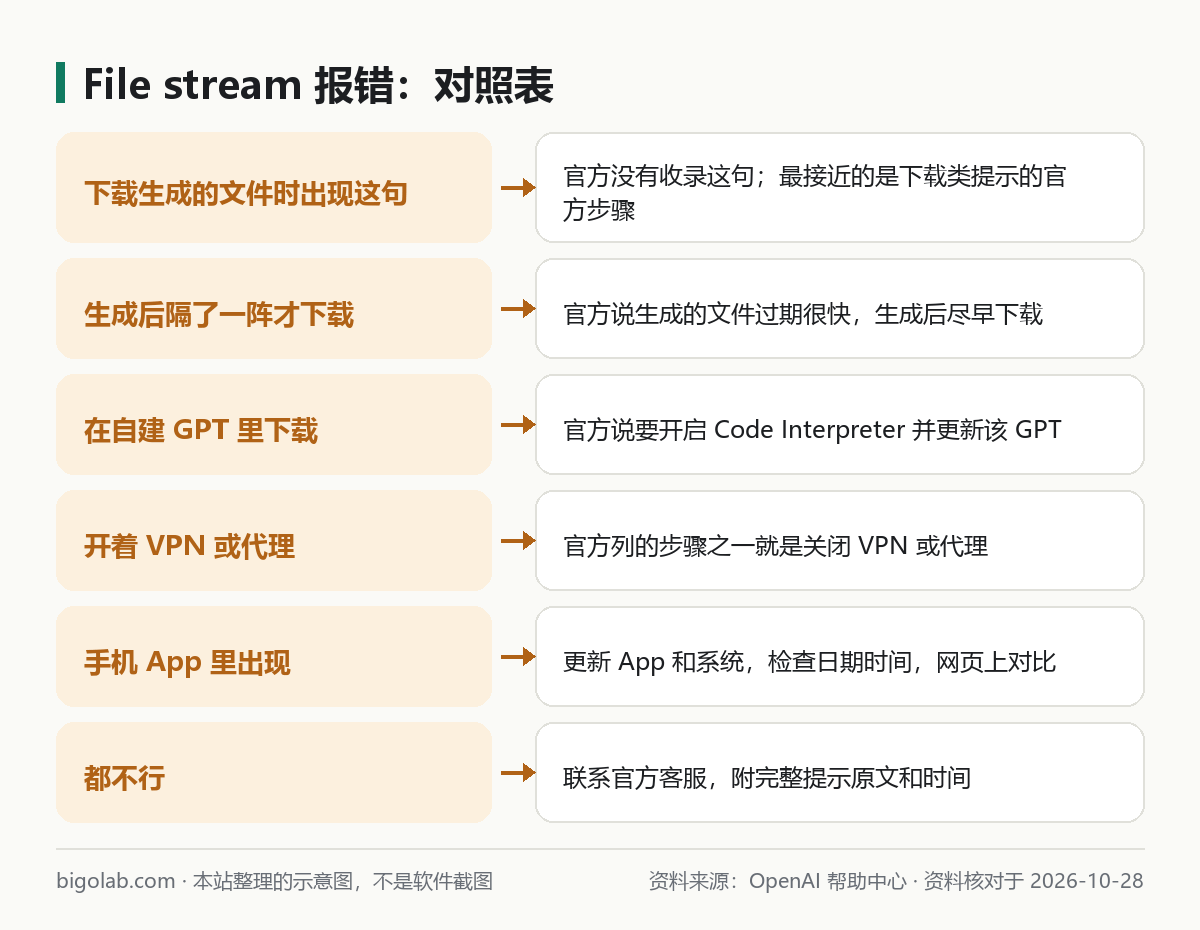This screenshot has height=930, width=1200.
Task: Click the answer '官方说生成的文件过期很快，生成后尽早下载'
Action: [x=840, y=308]
